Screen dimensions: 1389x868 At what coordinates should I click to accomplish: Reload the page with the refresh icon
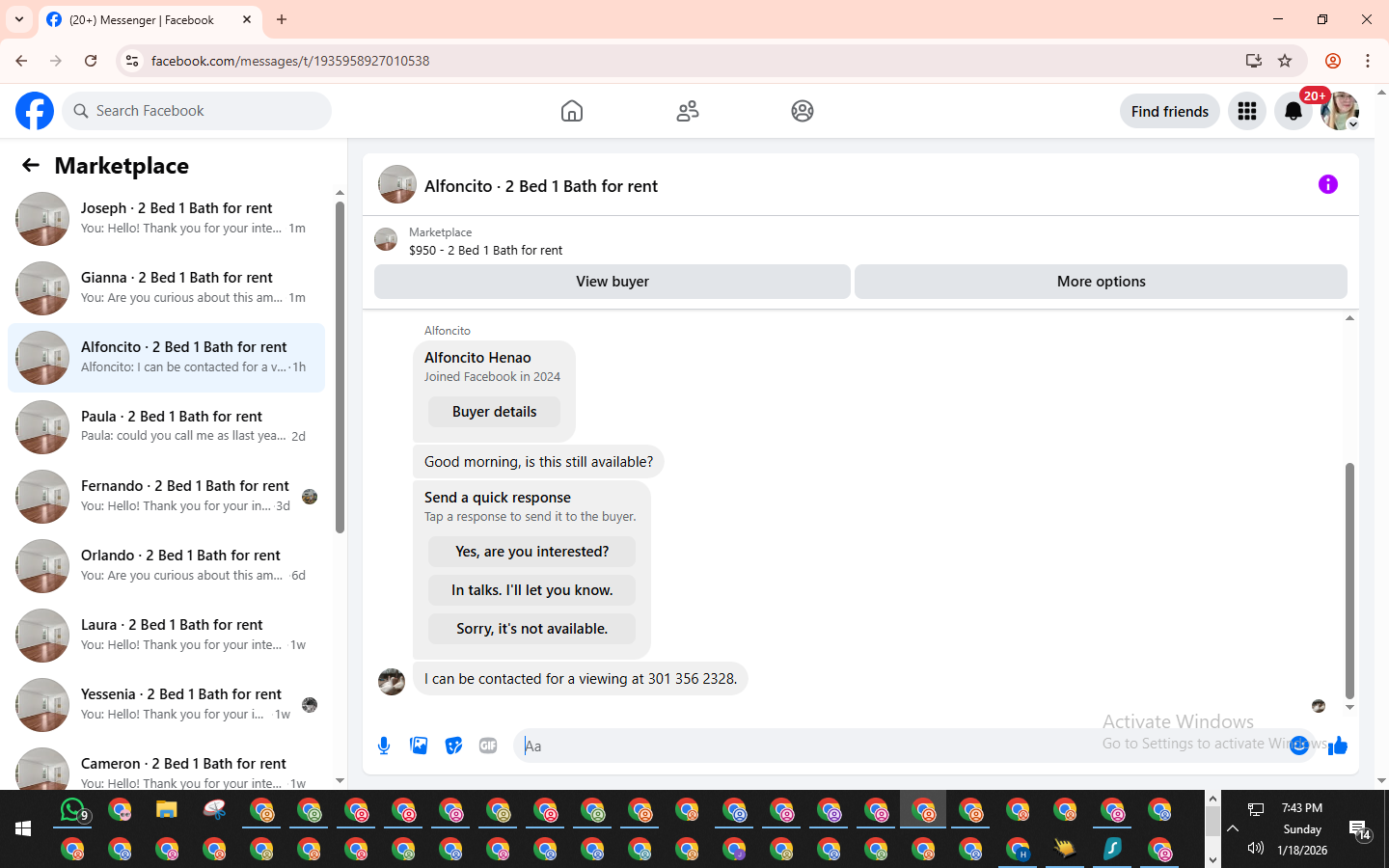[x=91, y=61]
